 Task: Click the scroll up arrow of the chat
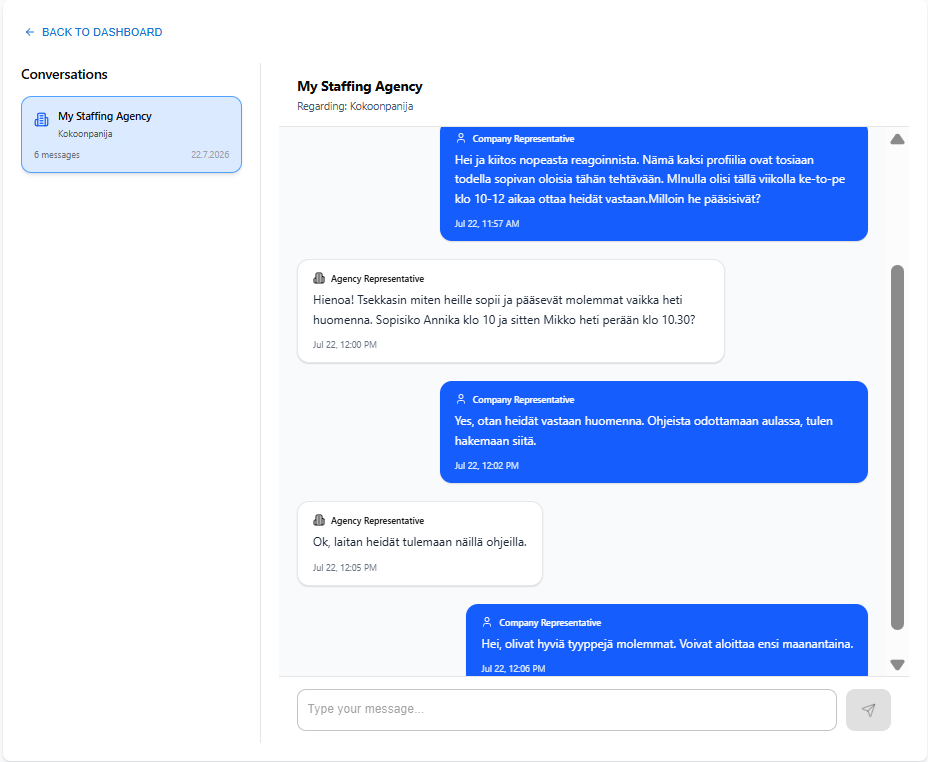point(897,139)
